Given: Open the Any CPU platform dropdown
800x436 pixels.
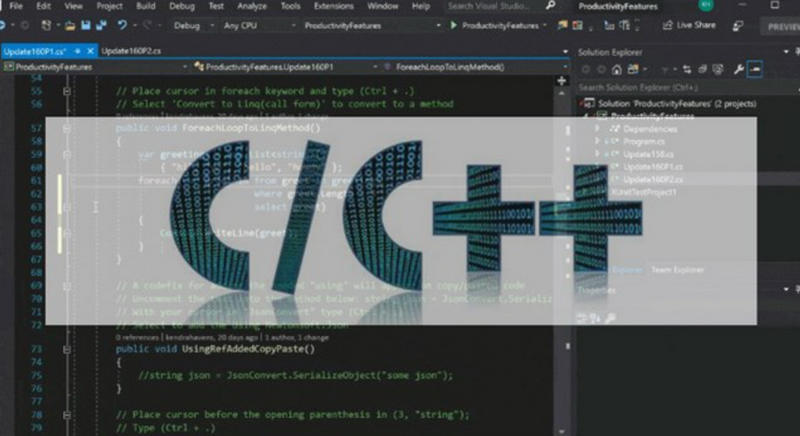Looking at the screenshot, I should click(x=260, y=25).
